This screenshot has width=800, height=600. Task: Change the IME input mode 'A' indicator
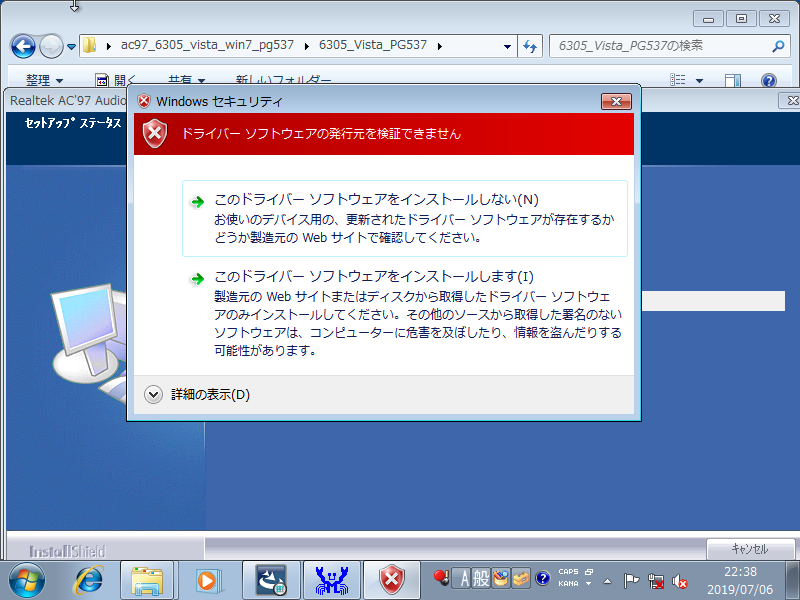463,579
